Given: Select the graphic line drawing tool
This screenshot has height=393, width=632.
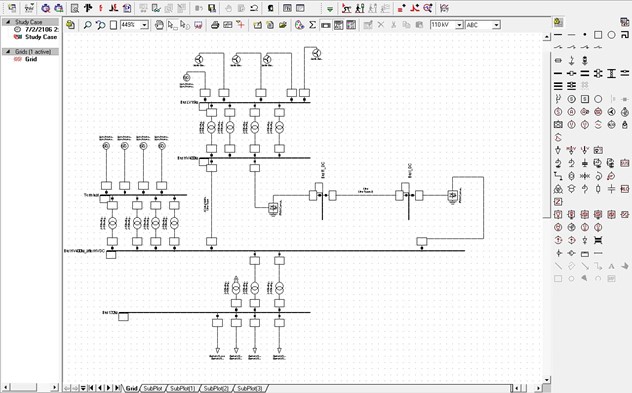Looking at the screenshot, I should coord(558,266).
